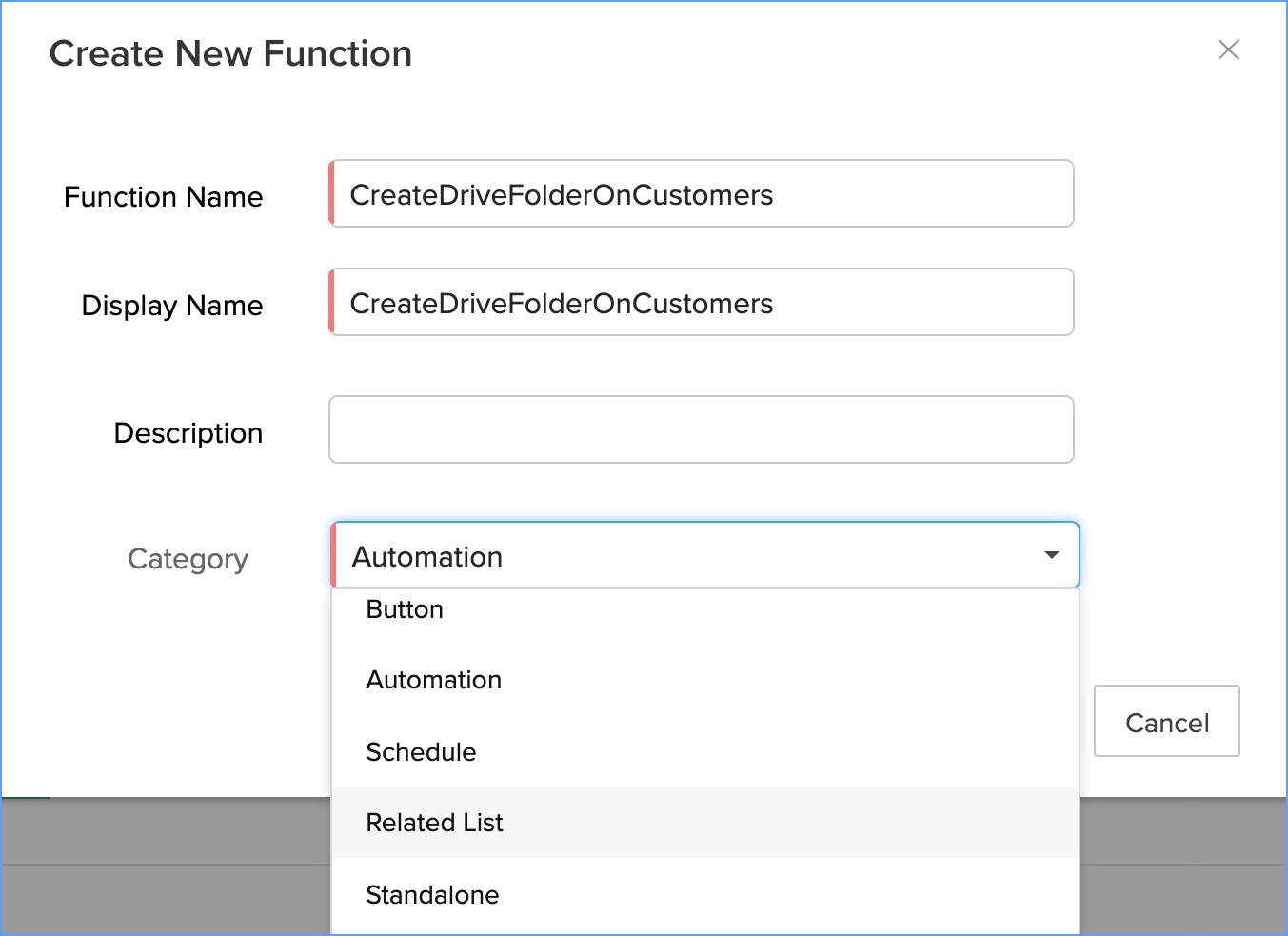The image size is (1288, 936).
Task: Click the red required marker on Function Name
Action: coord(331,194)
